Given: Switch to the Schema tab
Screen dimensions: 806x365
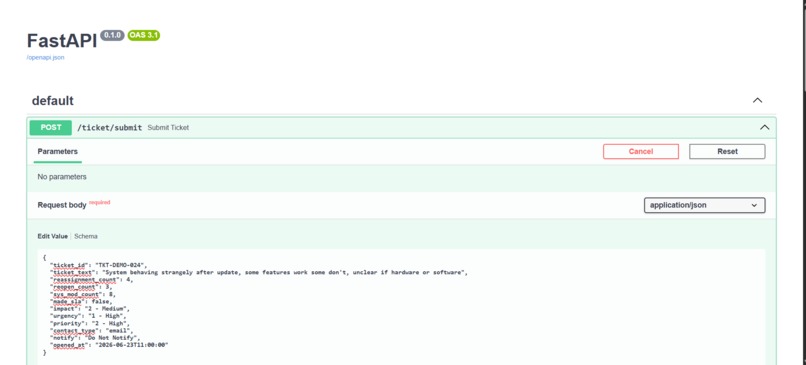Looking at the screenshot, I should click(x=86, y=236).
